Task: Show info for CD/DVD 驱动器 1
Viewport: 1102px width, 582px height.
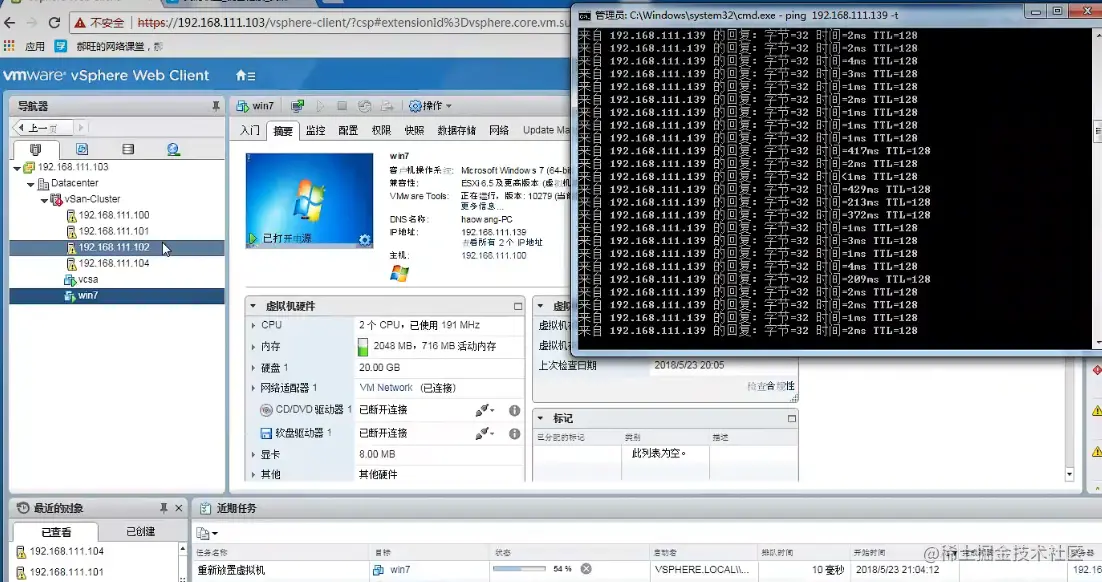Action: click(514, 410)
